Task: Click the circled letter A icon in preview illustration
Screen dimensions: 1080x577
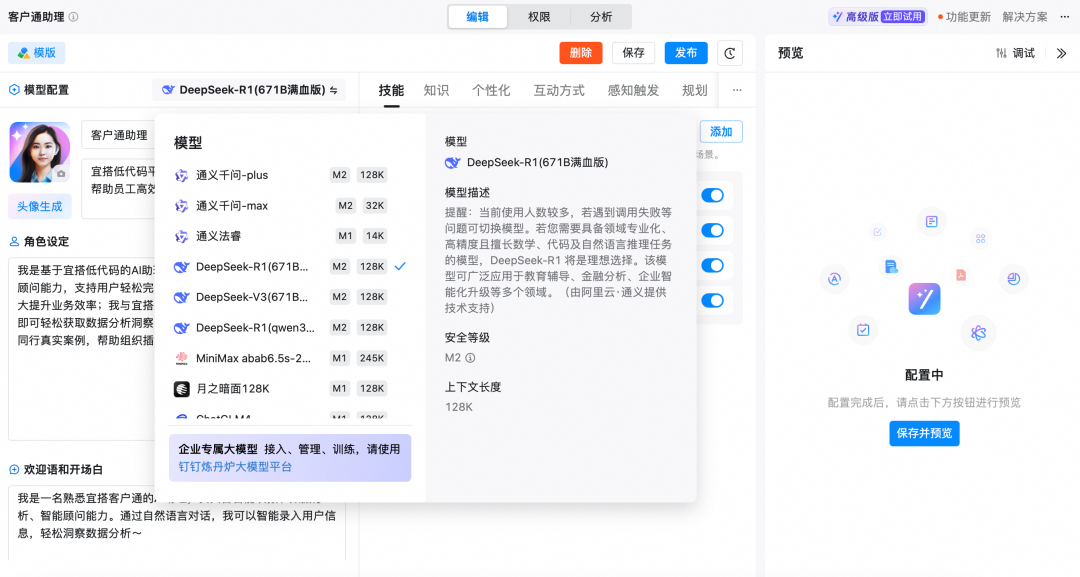Action: pos(834,278)
